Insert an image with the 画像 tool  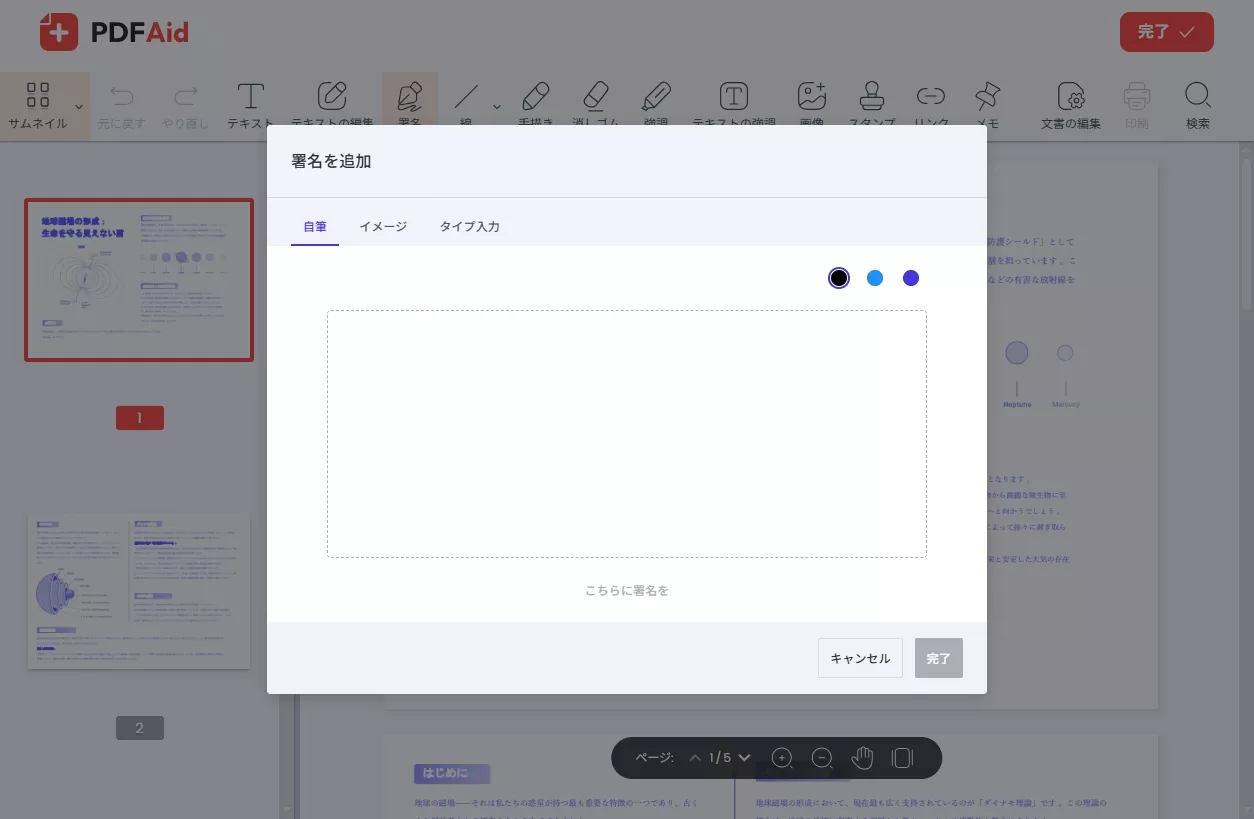coord(811,104)
